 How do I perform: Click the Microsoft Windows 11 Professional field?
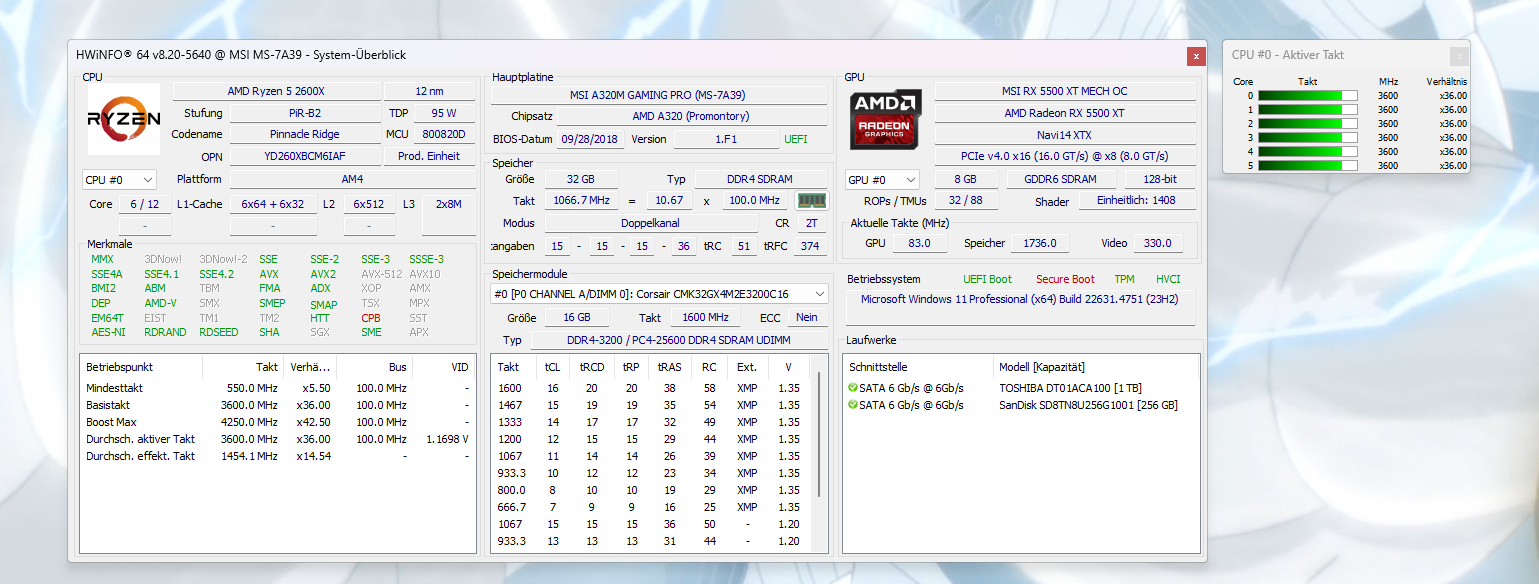click(1020, 307)
